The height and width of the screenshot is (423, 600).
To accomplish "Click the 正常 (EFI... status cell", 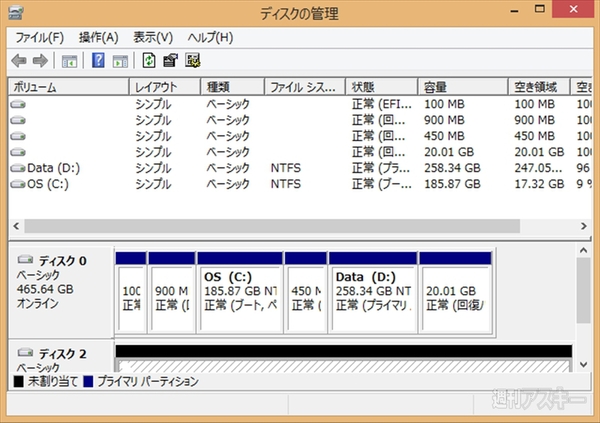I will point(382,104).
